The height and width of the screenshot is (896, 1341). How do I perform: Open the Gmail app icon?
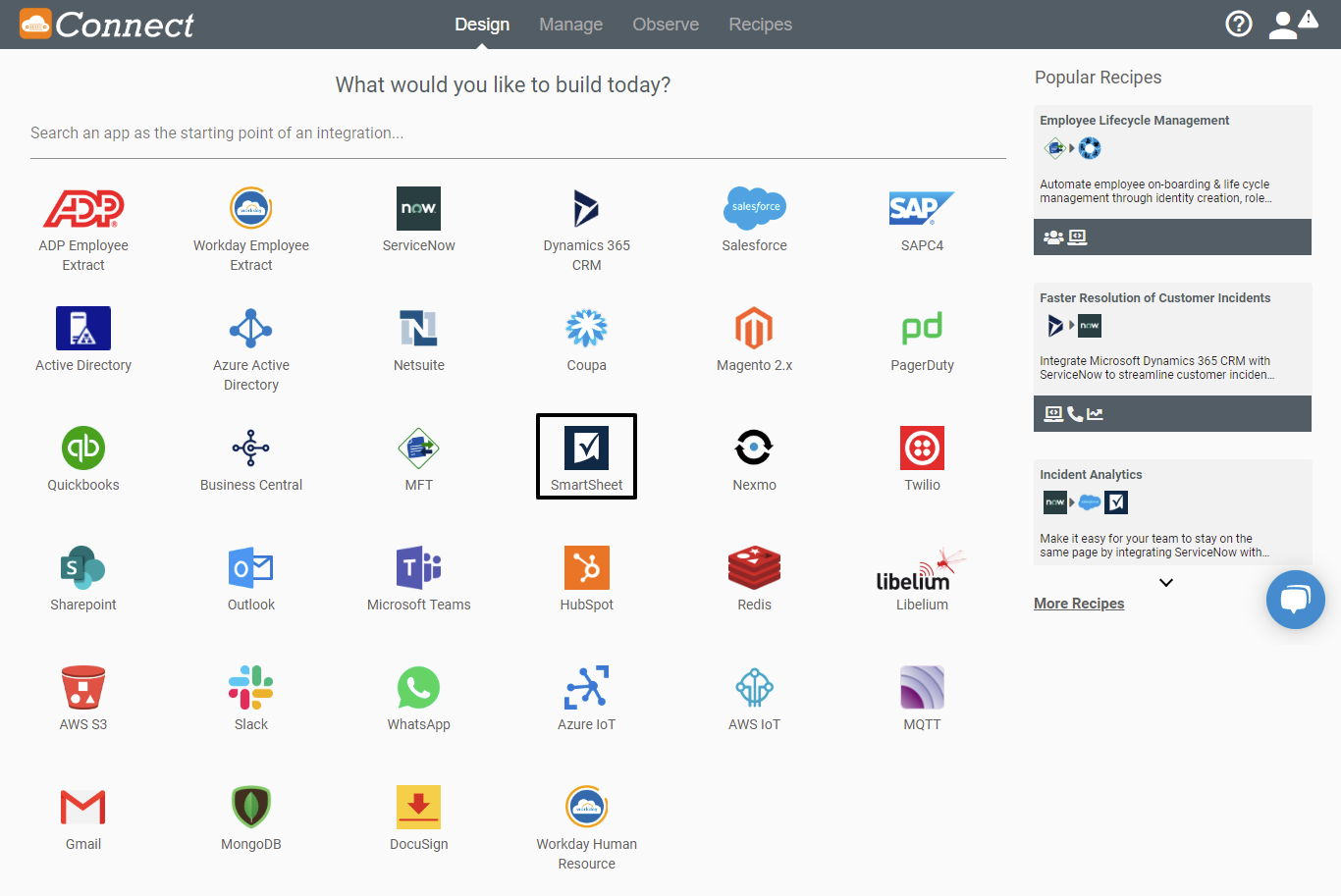tap(83, 807)
